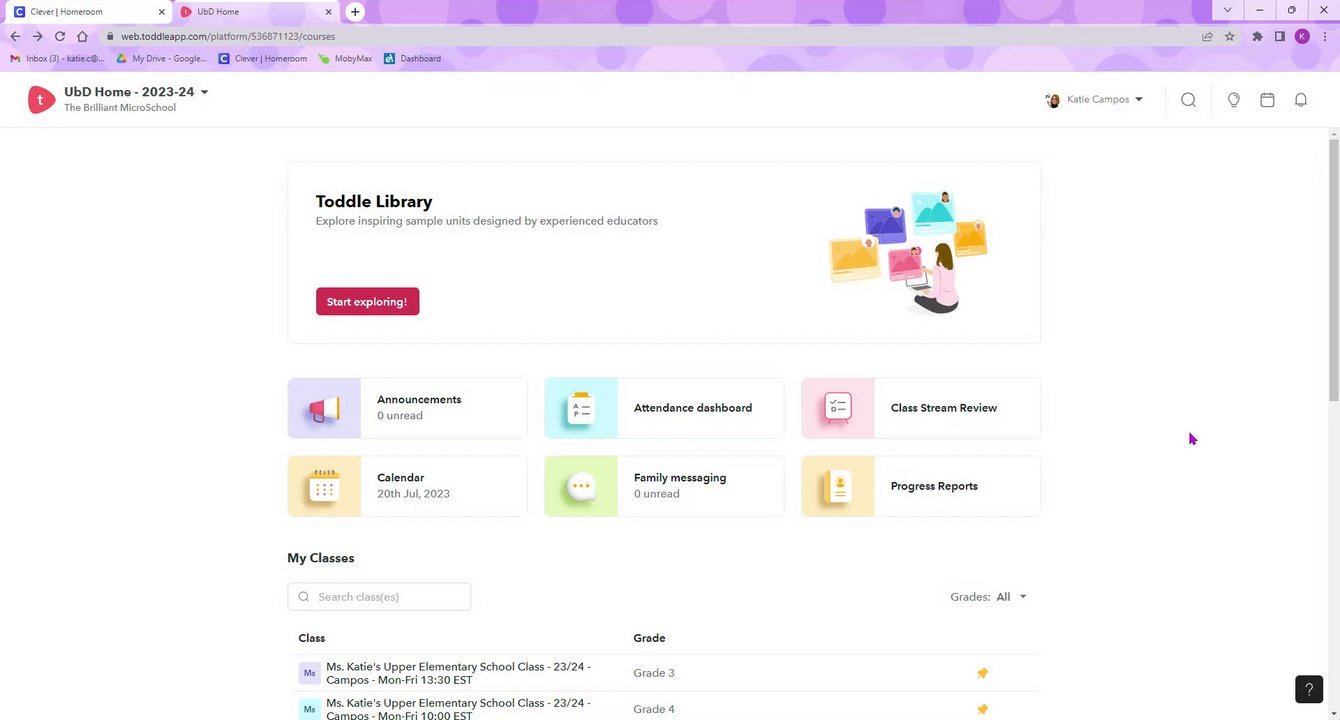This screenshot has width=1340, height=720.
Task: Click the Toddle logo icon
Action: tap(41, 99)
